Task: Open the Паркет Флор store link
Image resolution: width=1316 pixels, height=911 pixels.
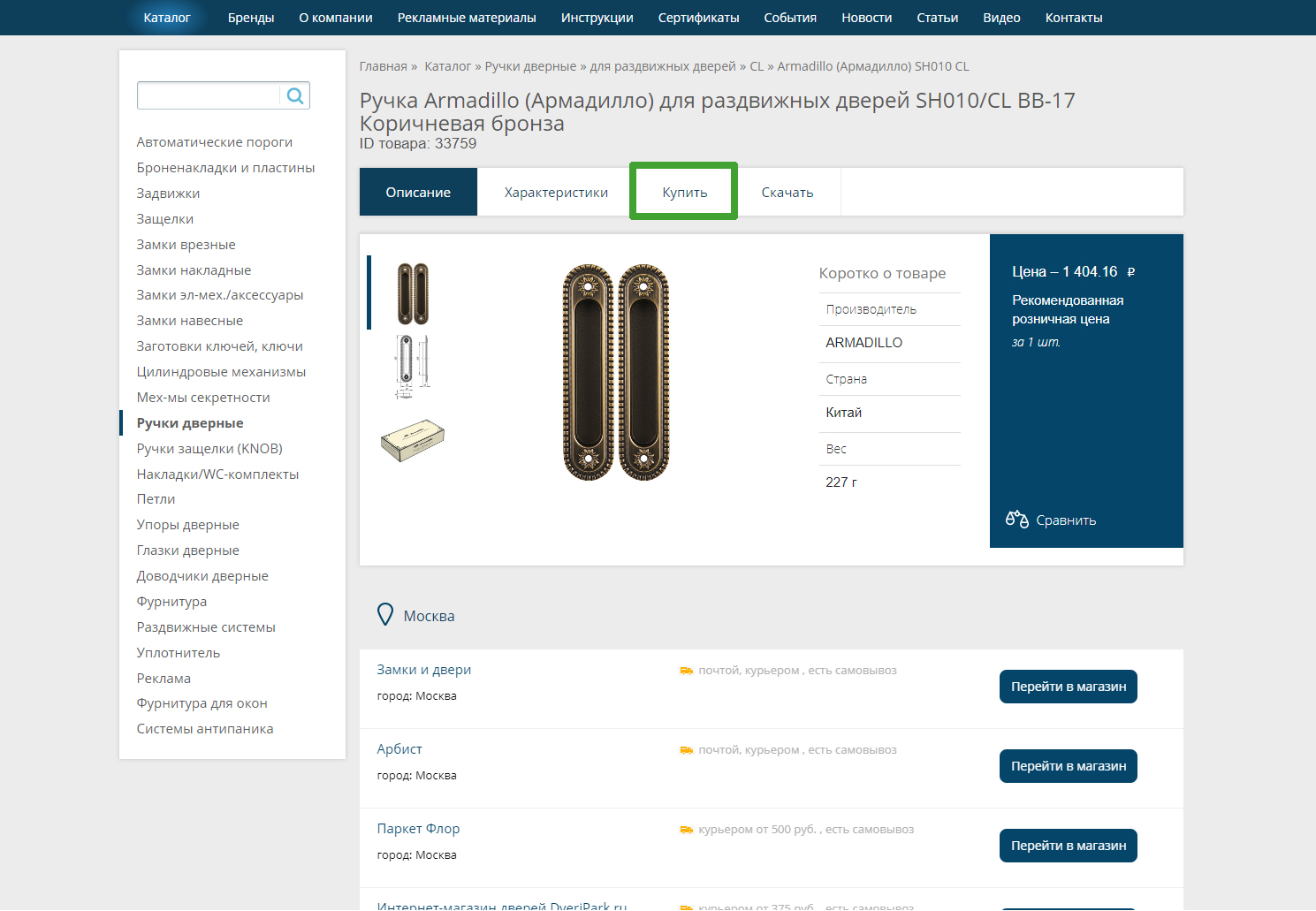Action: [419, 829]
